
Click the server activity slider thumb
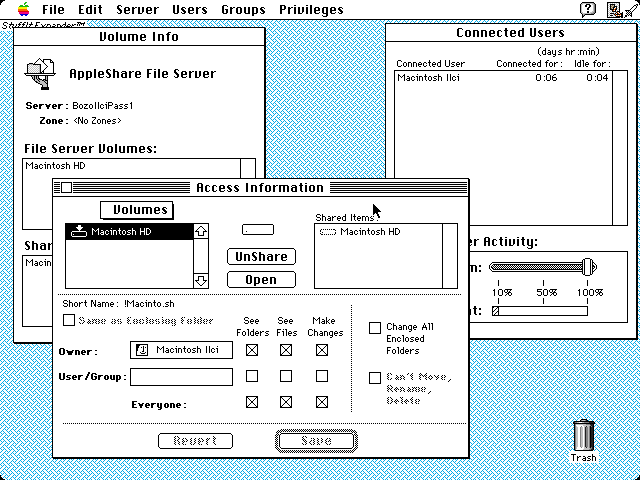[589, 267]
